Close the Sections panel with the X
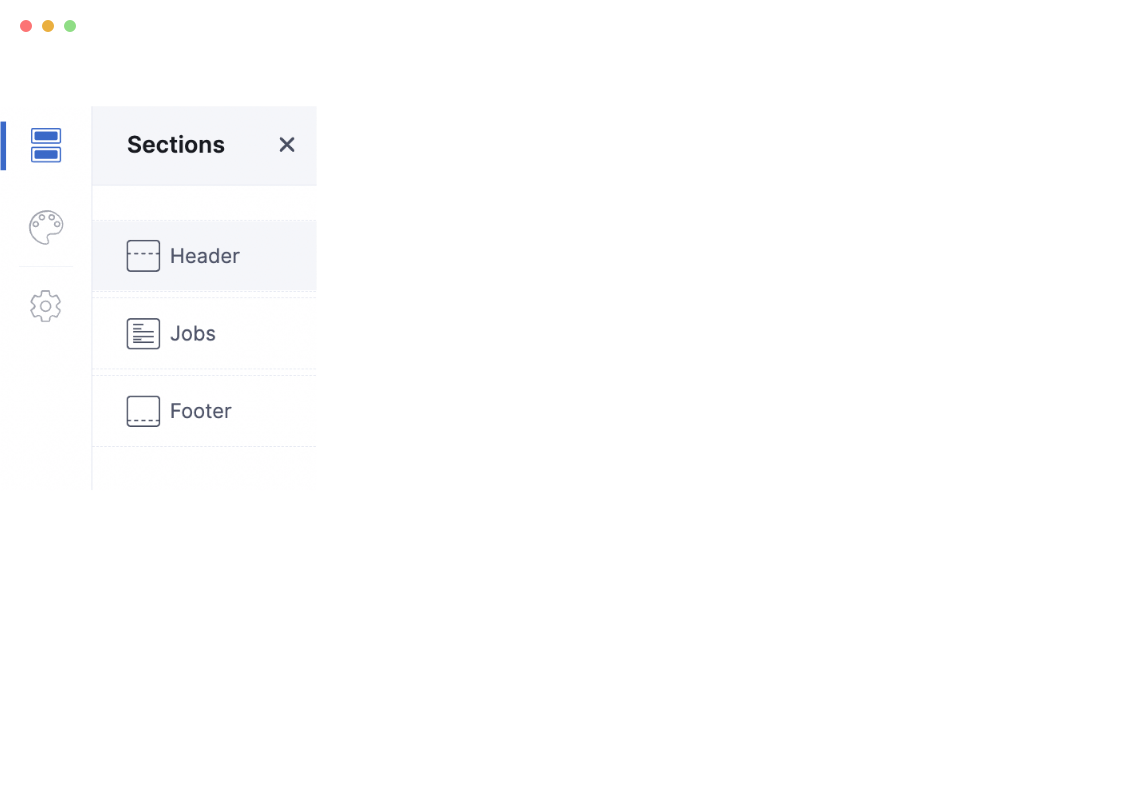The width and height of the screenshot is (1130, 812). (x=287, y=145)
